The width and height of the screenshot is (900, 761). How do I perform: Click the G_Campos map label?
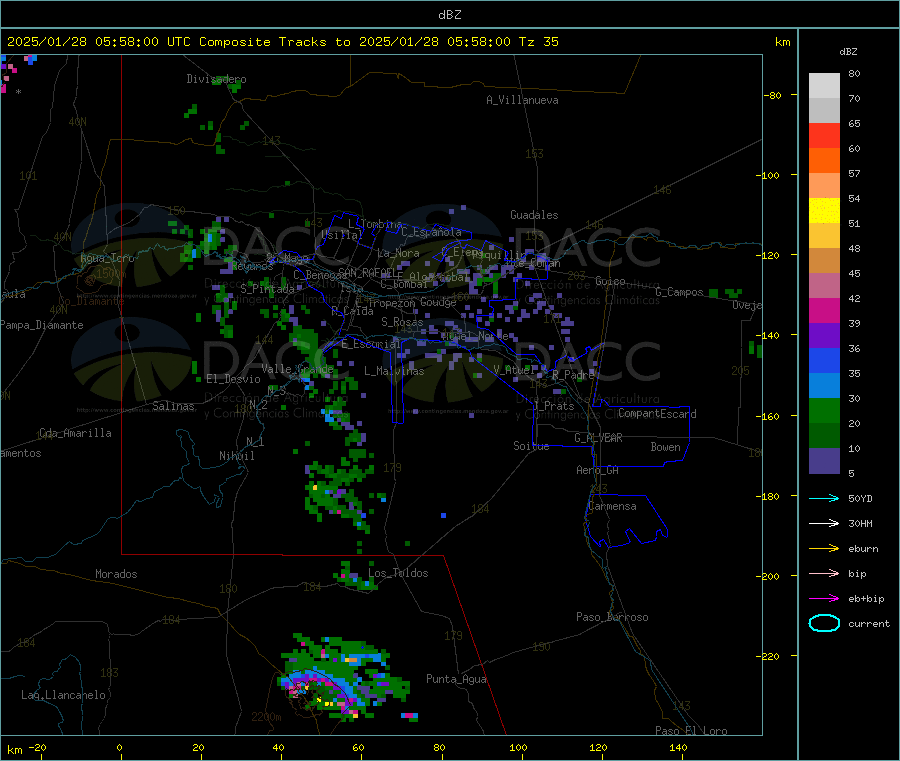coord(679,292)
